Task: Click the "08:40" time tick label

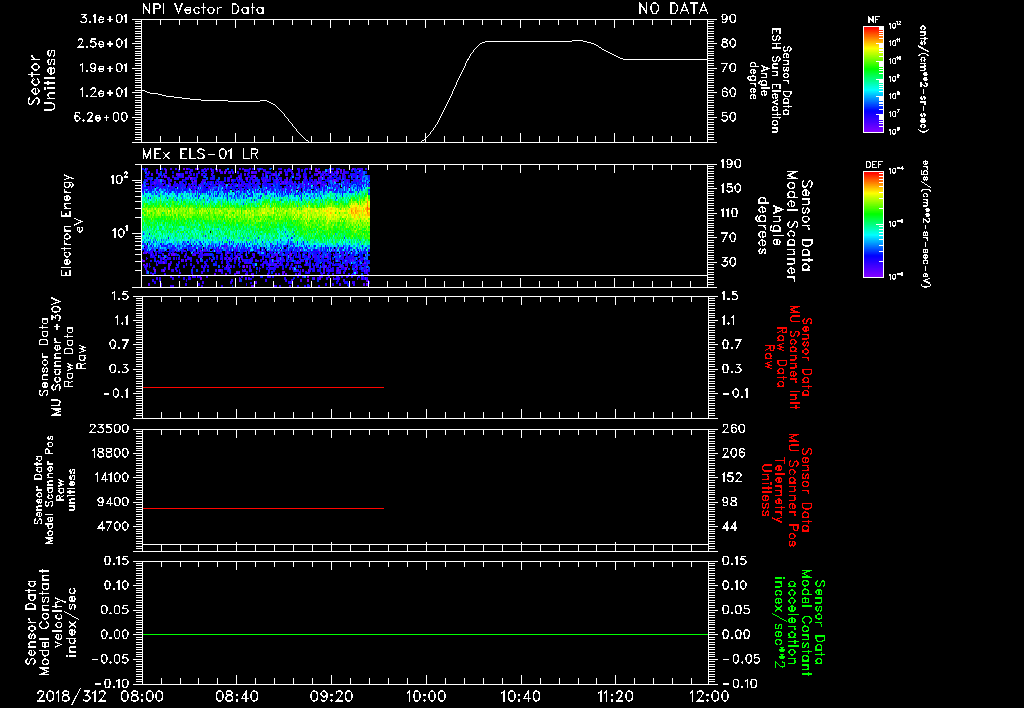Action: click(x=236, y=696)
